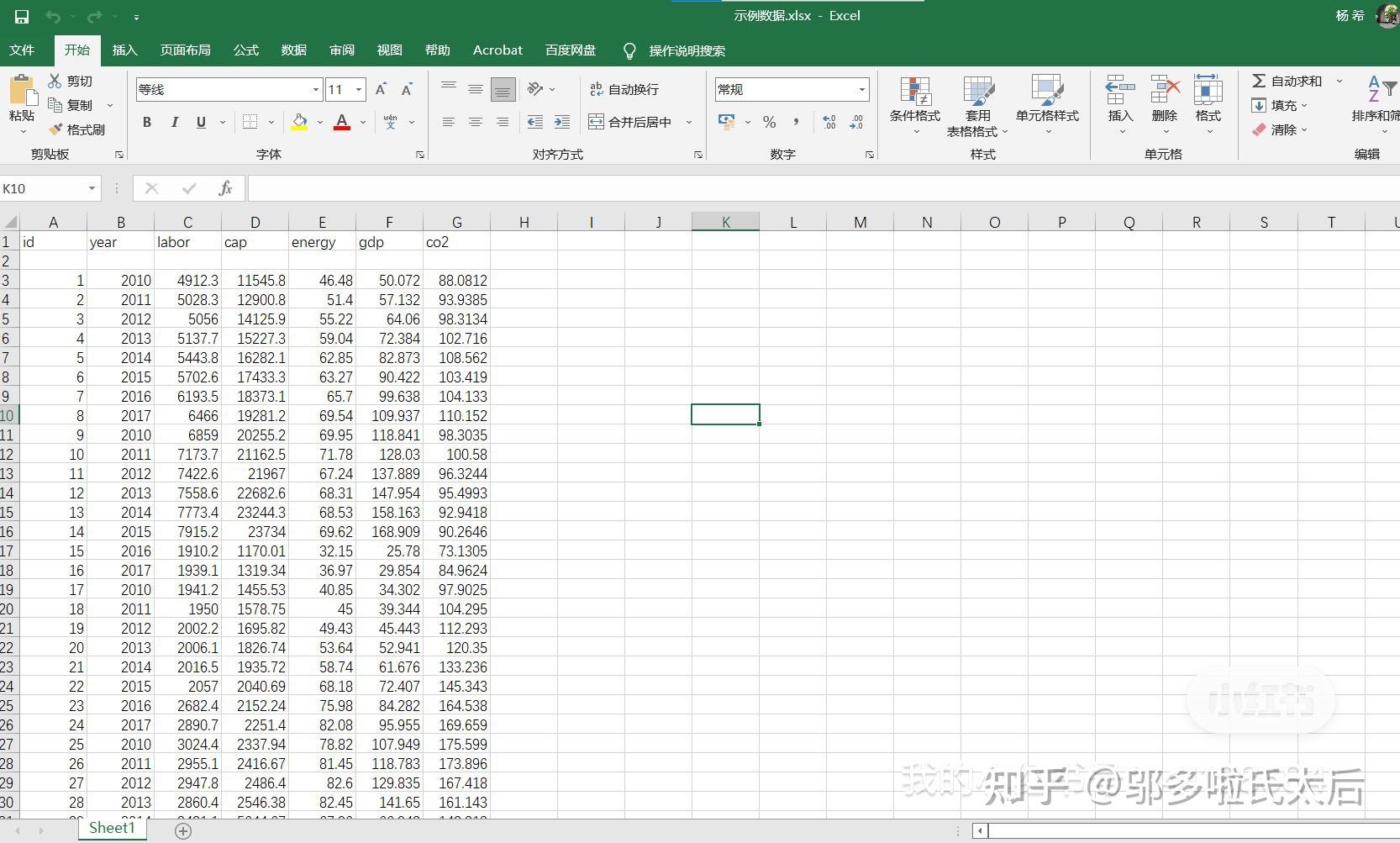The image size is (1400, 843).
Task: Open the number format dropdown showing 常规
Action: 861,89
